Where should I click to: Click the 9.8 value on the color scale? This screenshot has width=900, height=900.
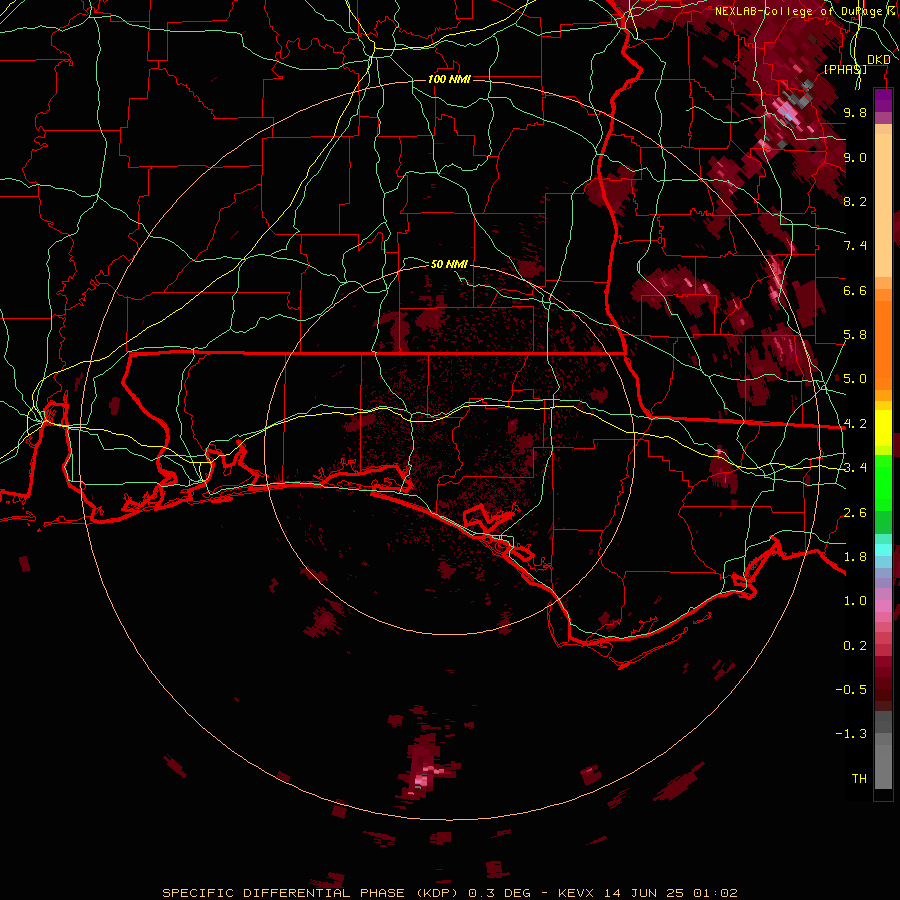(x=855, y=112)
